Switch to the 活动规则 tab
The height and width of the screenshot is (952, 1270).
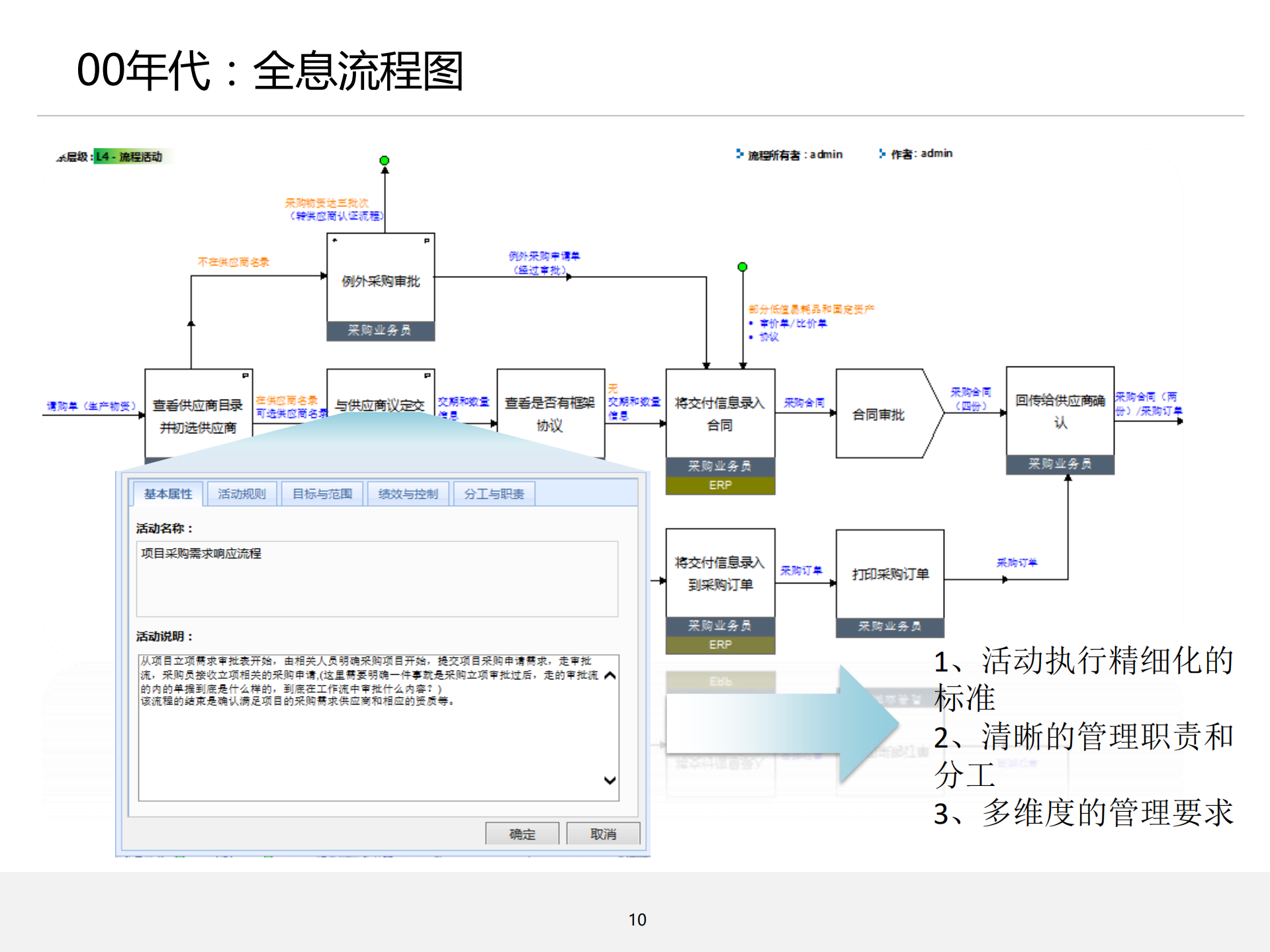(243, 494)
